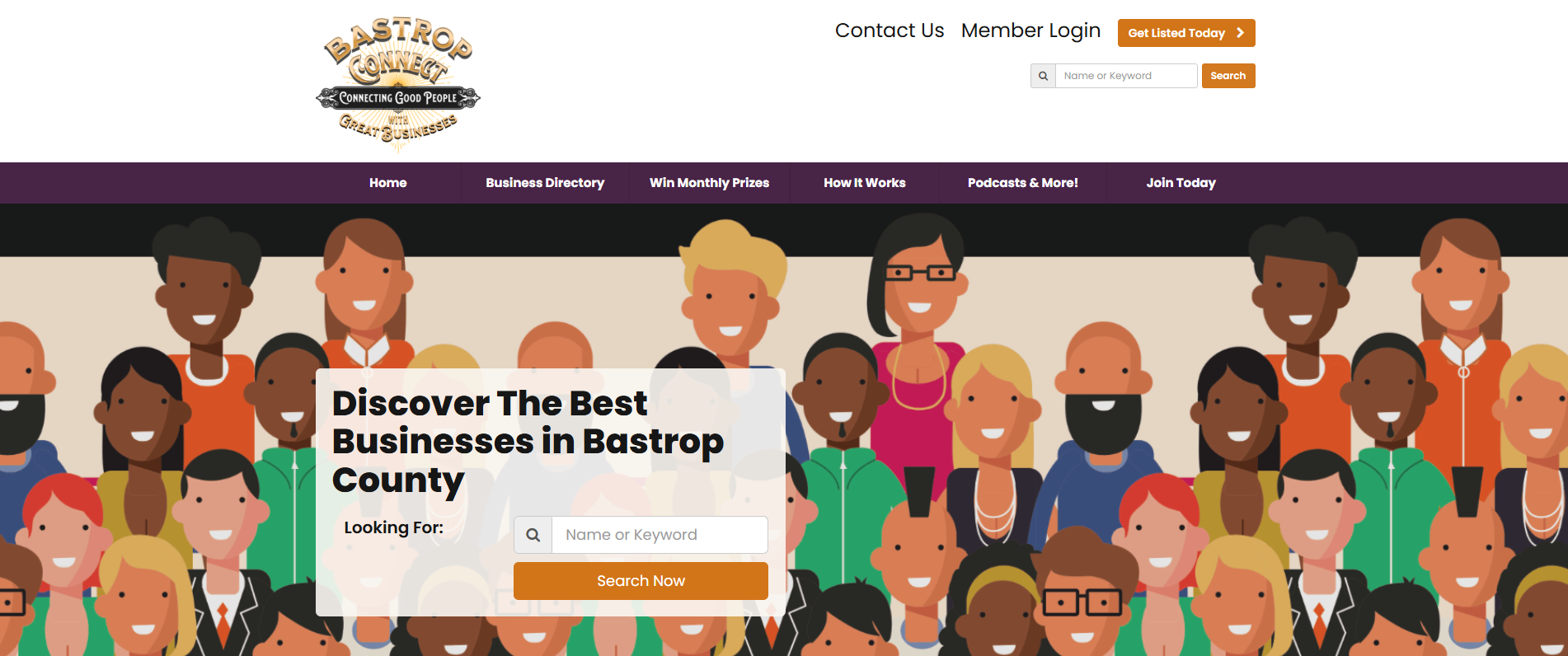This screenshot has width=1568, height=656.
Task: Open the Member Login page
Action: coord(1030,30)
